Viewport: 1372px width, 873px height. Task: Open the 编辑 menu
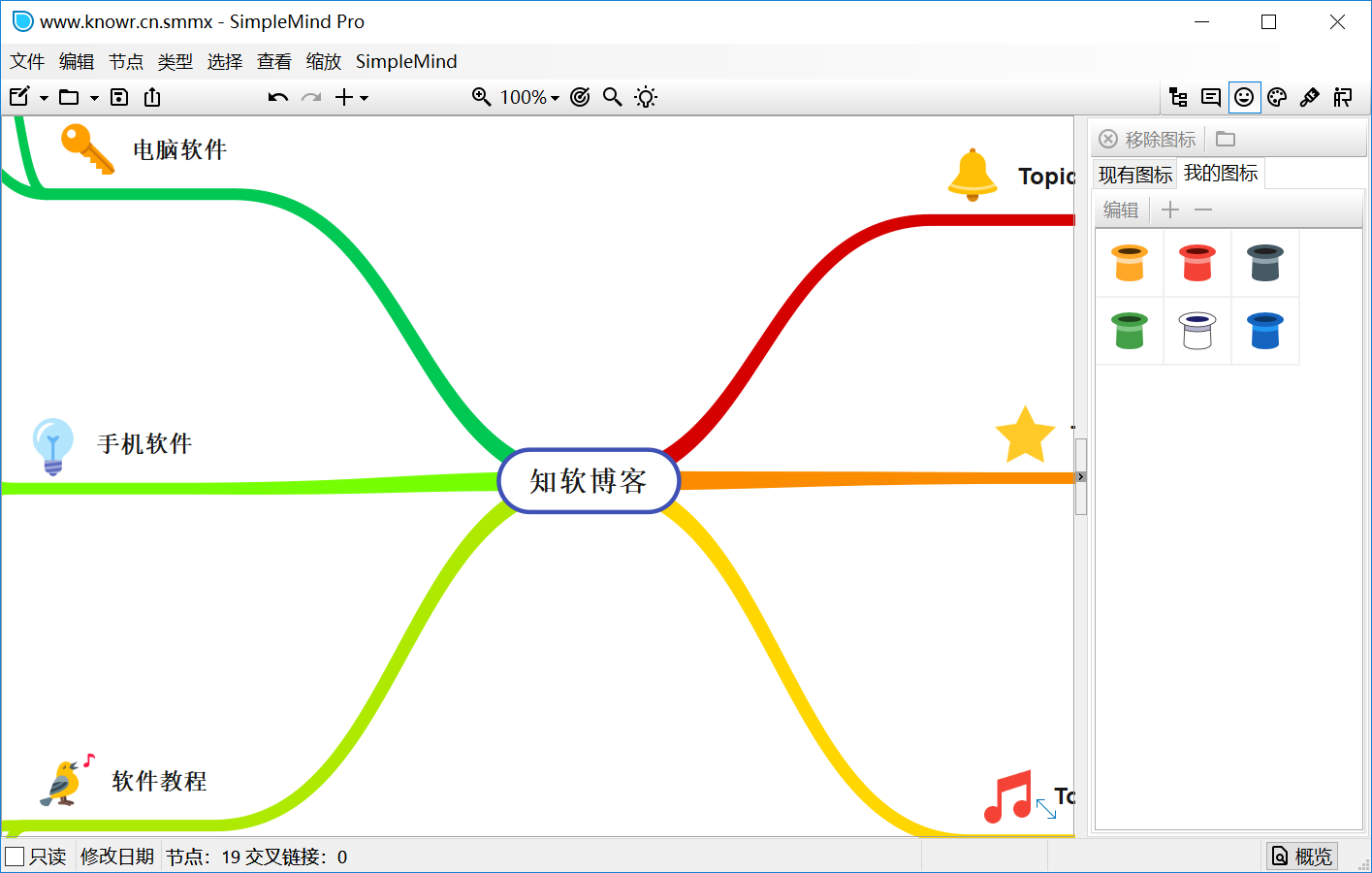pos(77,61)
